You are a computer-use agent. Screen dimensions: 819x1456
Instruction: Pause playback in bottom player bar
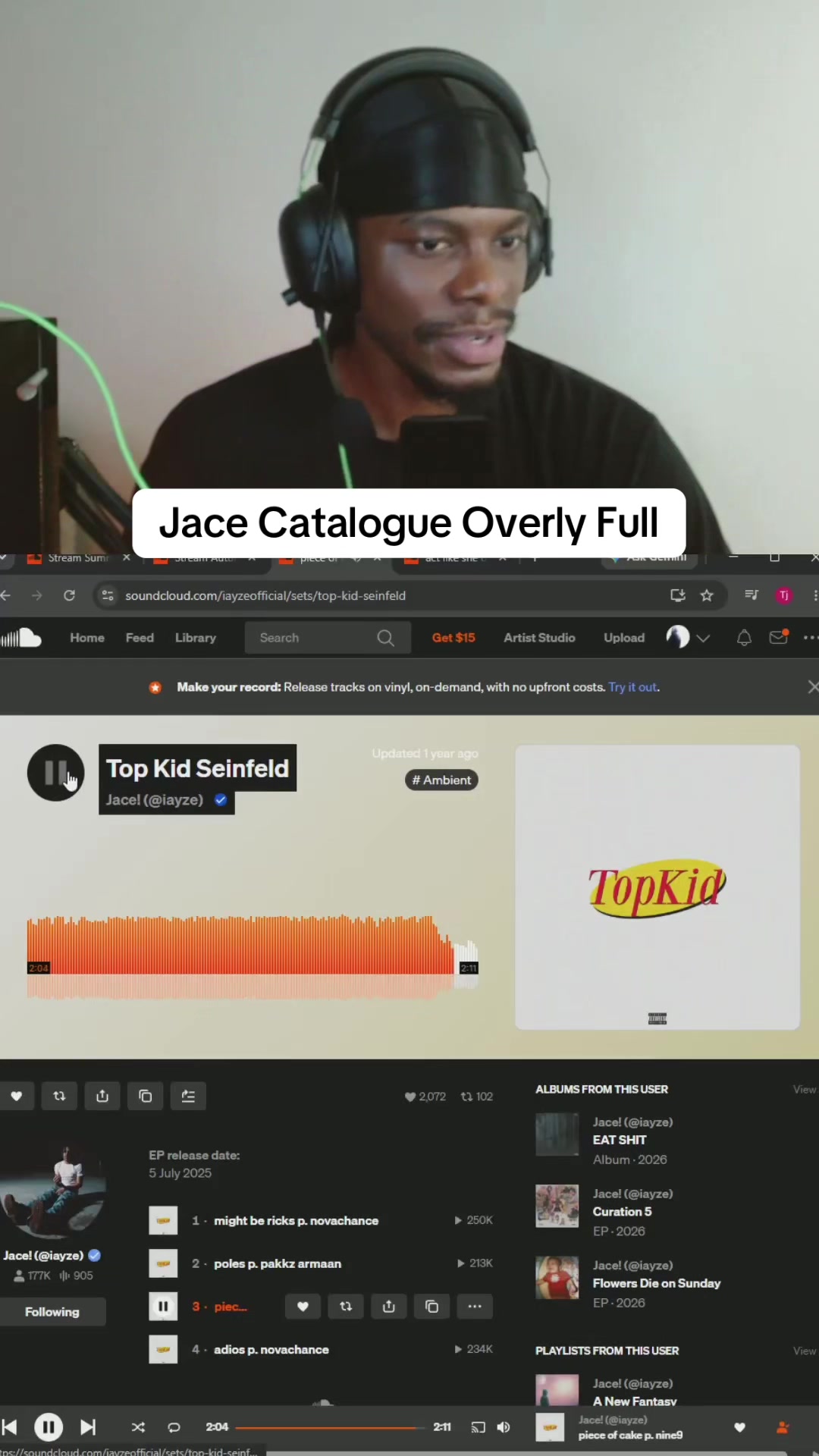pyautogui.click(x=49, y=1427)
